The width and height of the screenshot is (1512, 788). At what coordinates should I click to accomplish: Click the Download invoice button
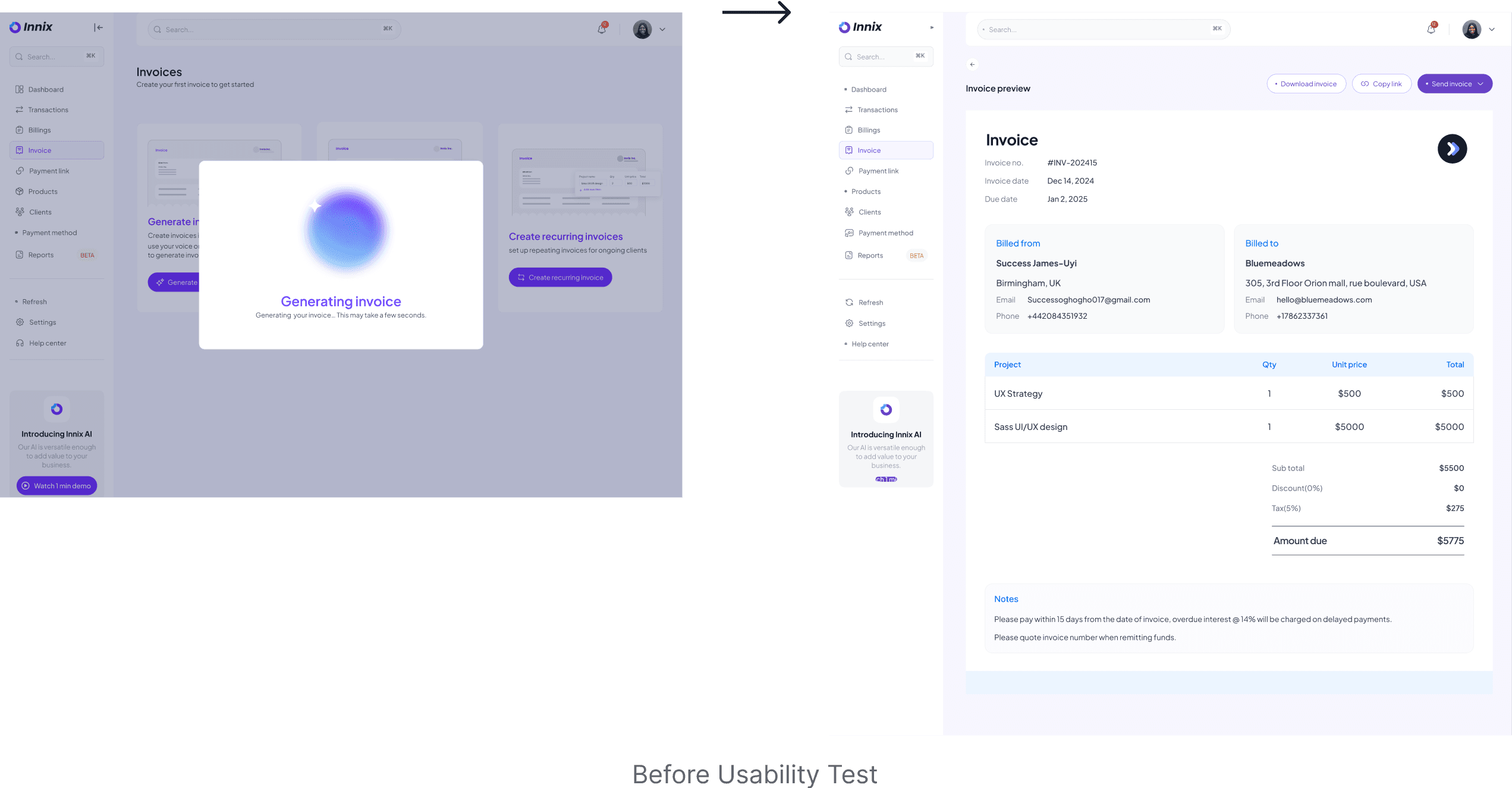[x=1306, y=84]
